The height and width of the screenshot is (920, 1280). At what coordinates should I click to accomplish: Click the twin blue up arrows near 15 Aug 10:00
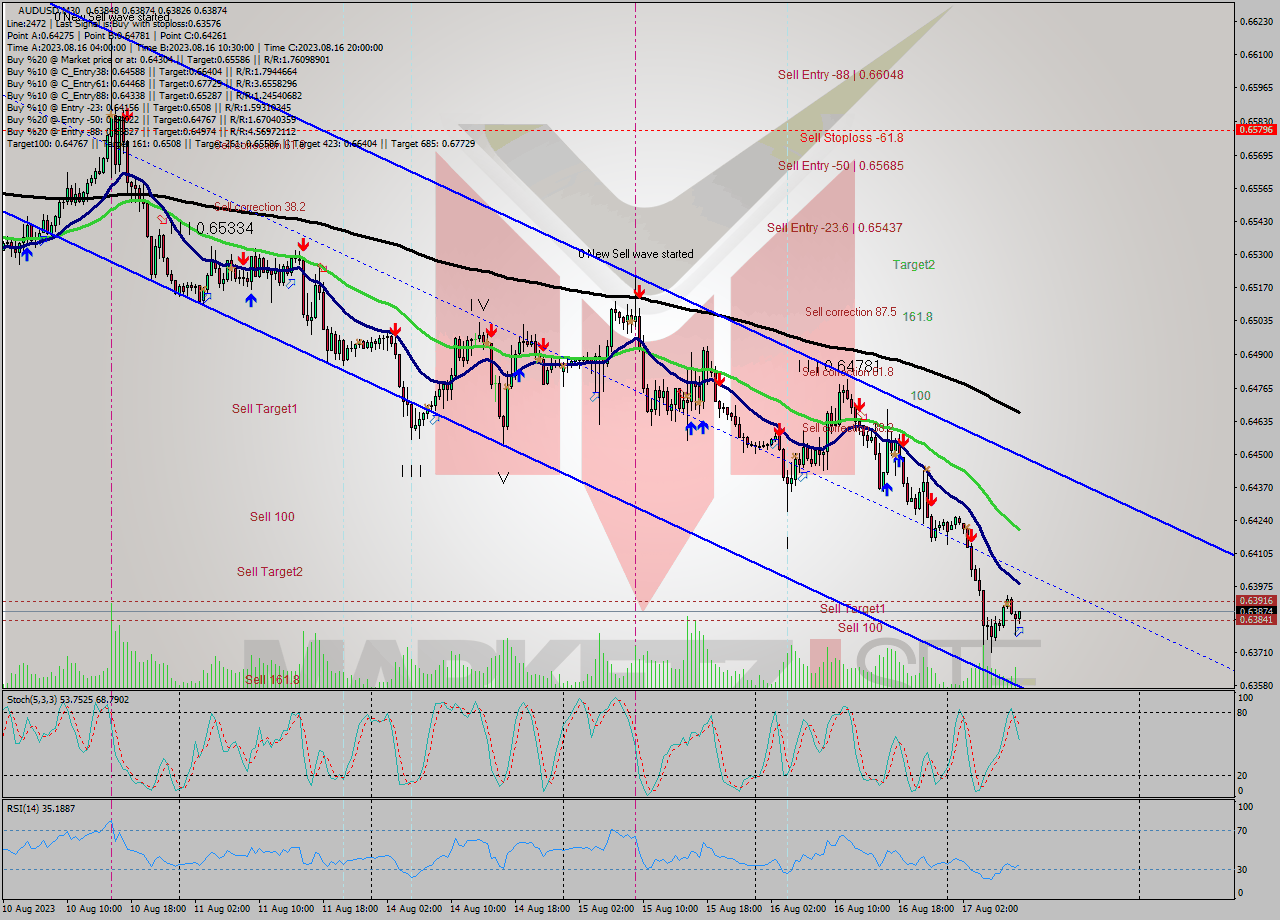click(x=697, y=427)
